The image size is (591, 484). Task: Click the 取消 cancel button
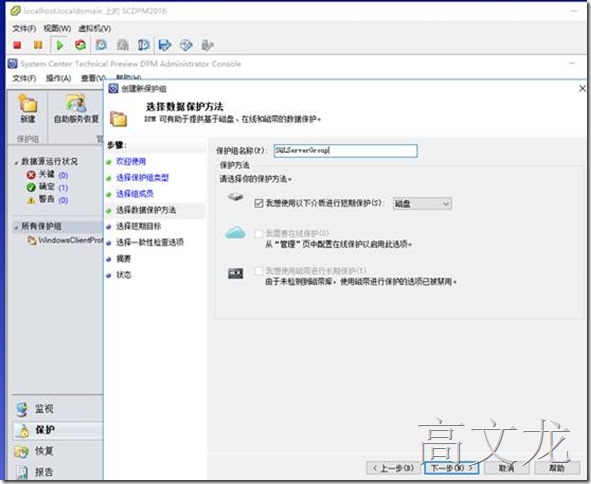[x=507, y=468]
